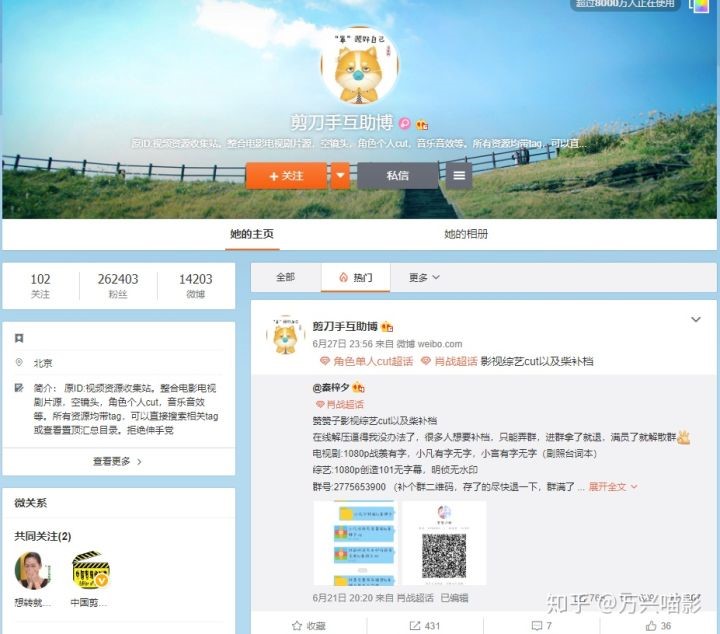The width and height of the screenshot is (720, 634).
Task: Switch to 她的相册 tab
Action: (466, 234)
